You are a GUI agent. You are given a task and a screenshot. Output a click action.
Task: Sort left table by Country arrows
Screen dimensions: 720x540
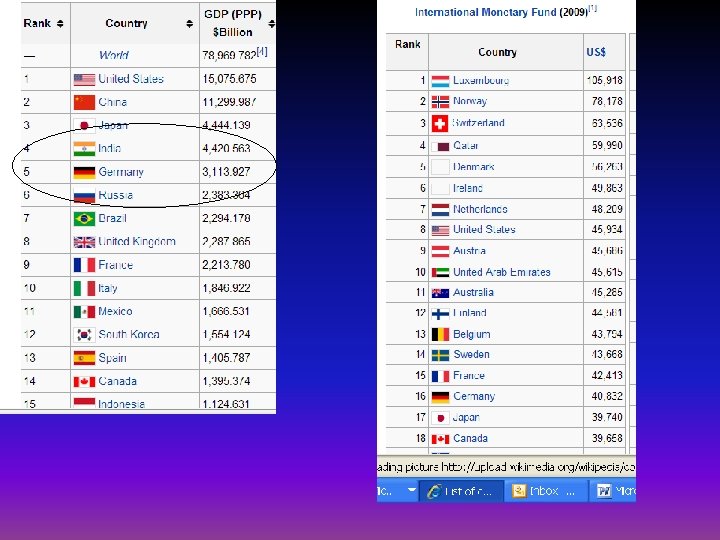189,23
